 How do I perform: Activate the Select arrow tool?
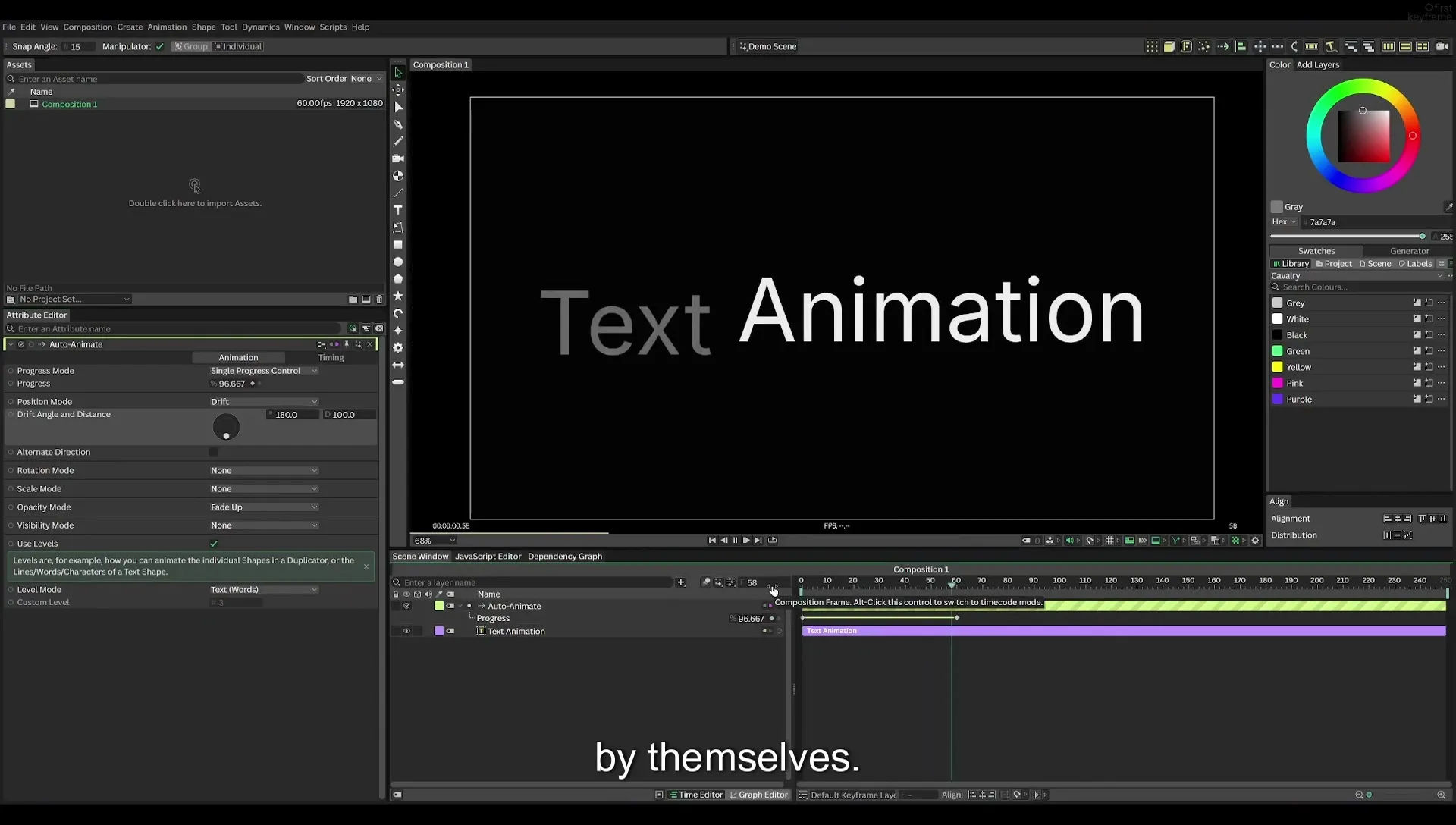397,73
